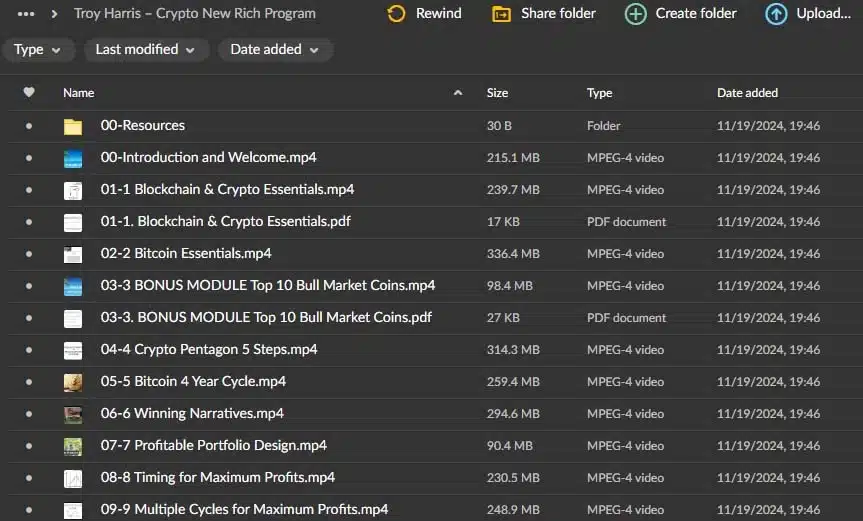Toggle favorite dot for 07-7 Profitable Portfolio Design.mp4
This screenshot has height=521, width=863.
pyautogui.click(x=29, y=446)
